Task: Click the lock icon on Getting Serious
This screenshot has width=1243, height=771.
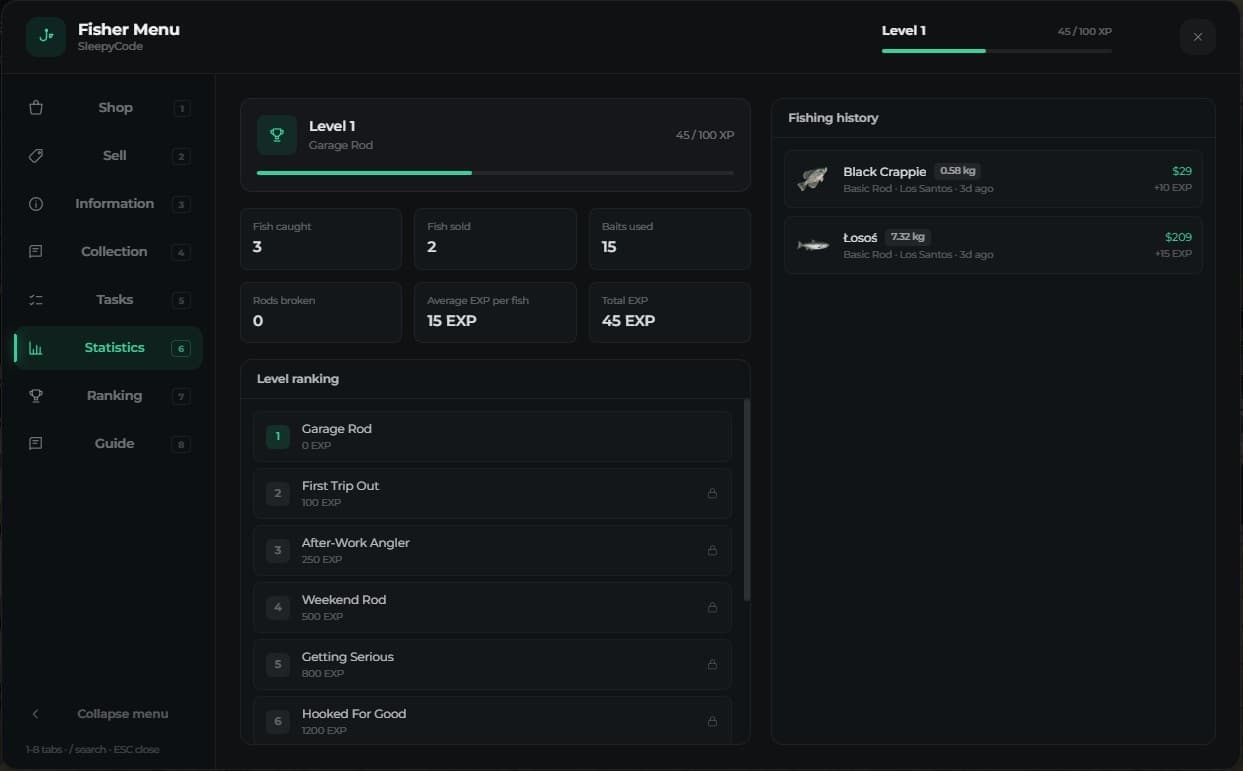Action: coord(712,664)
